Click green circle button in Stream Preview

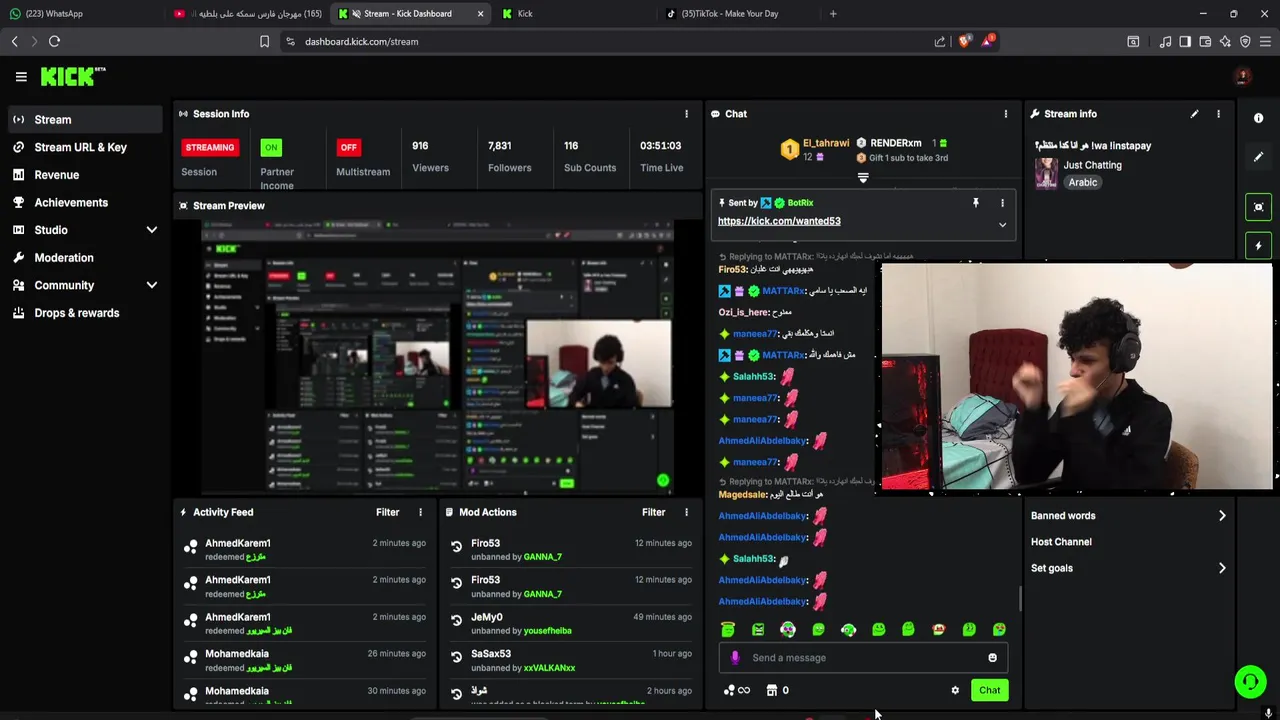coord(662,481)
